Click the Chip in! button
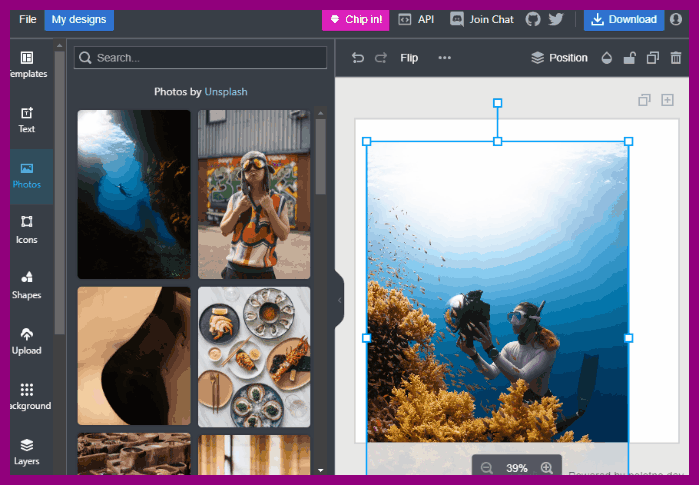 [355, 20]
